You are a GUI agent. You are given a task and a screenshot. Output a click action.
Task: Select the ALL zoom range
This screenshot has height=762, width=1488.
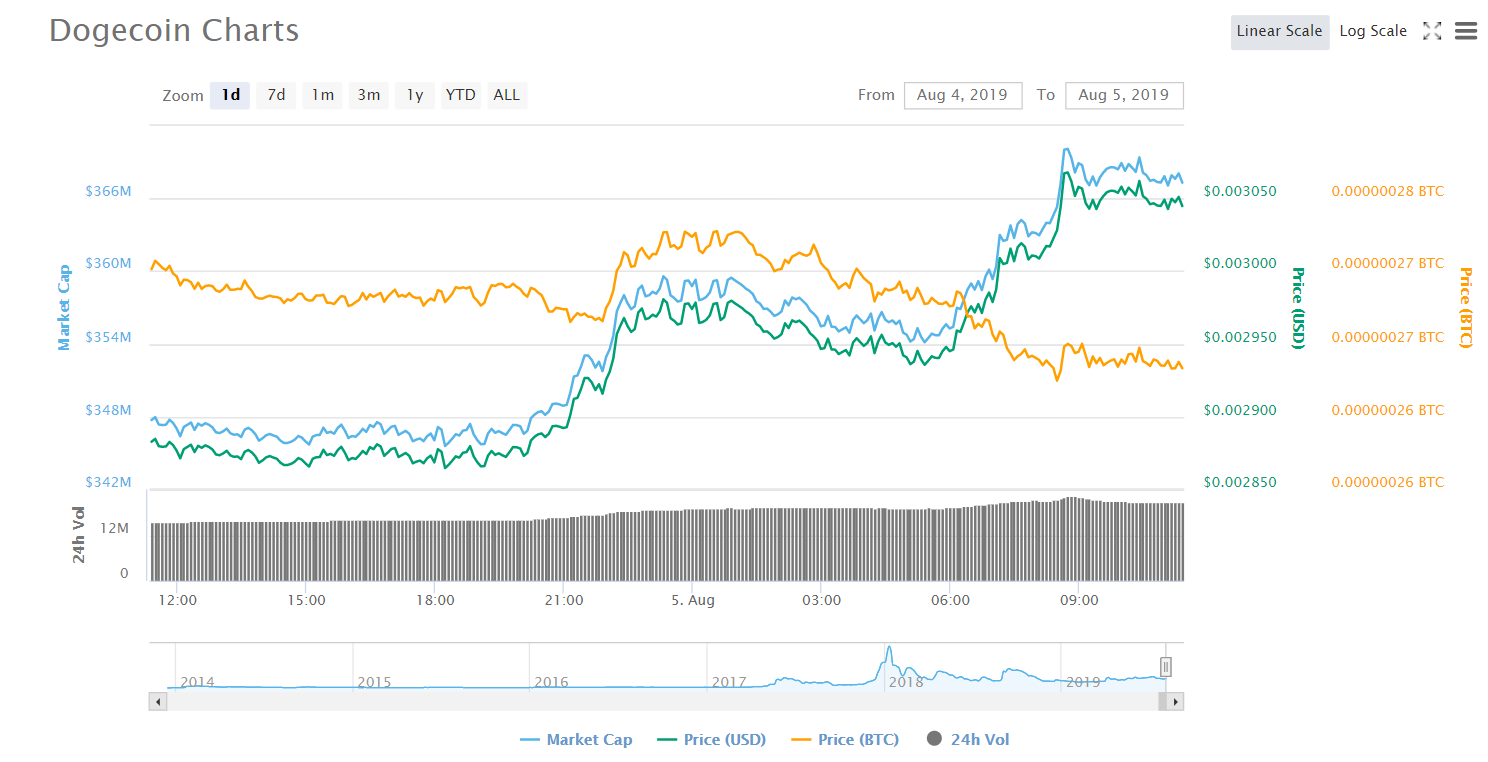[x=507, y=95]
